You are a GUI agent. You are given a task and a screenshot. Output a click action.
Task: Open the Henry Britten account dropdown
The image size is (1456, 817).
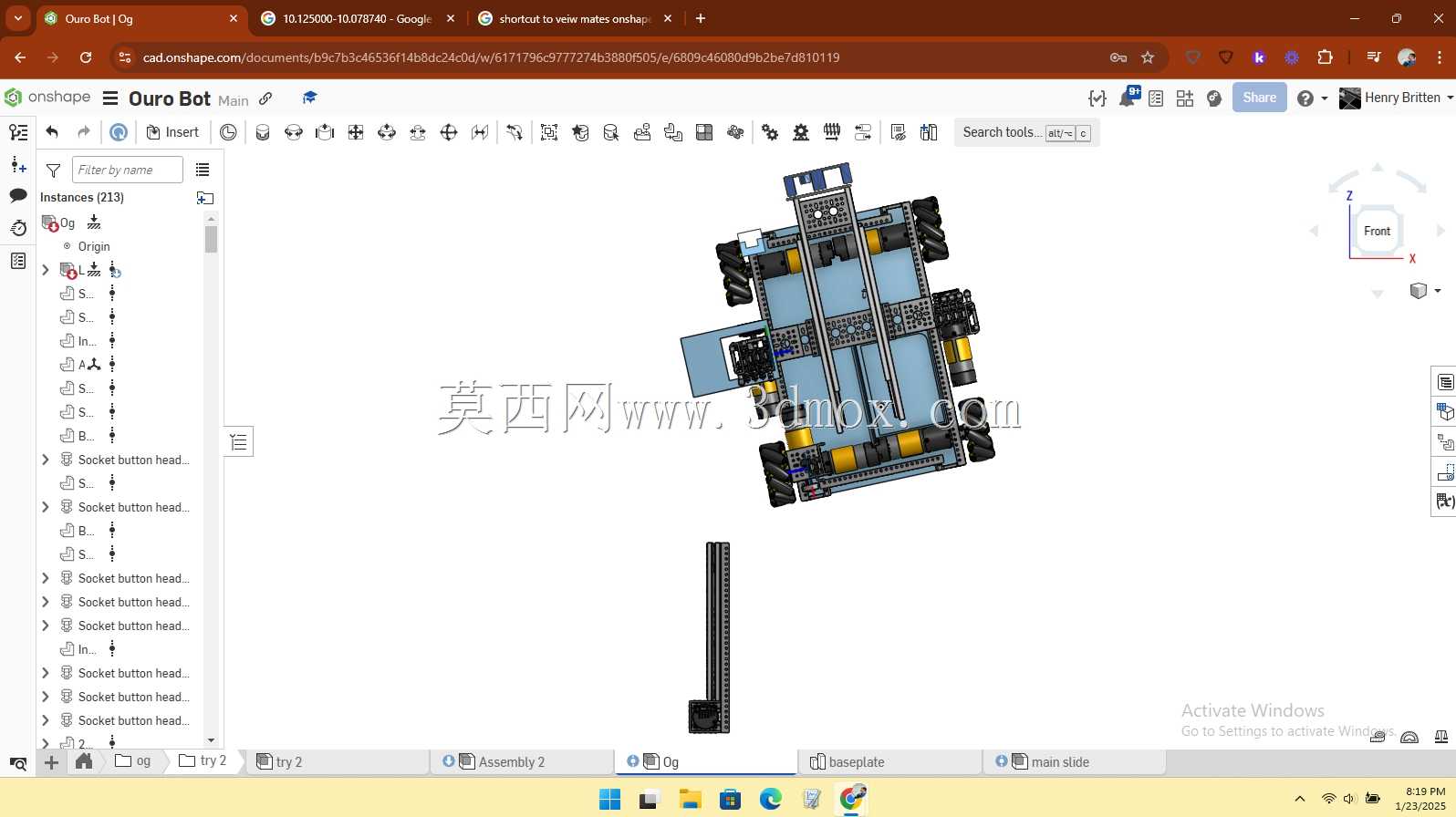1396,98
